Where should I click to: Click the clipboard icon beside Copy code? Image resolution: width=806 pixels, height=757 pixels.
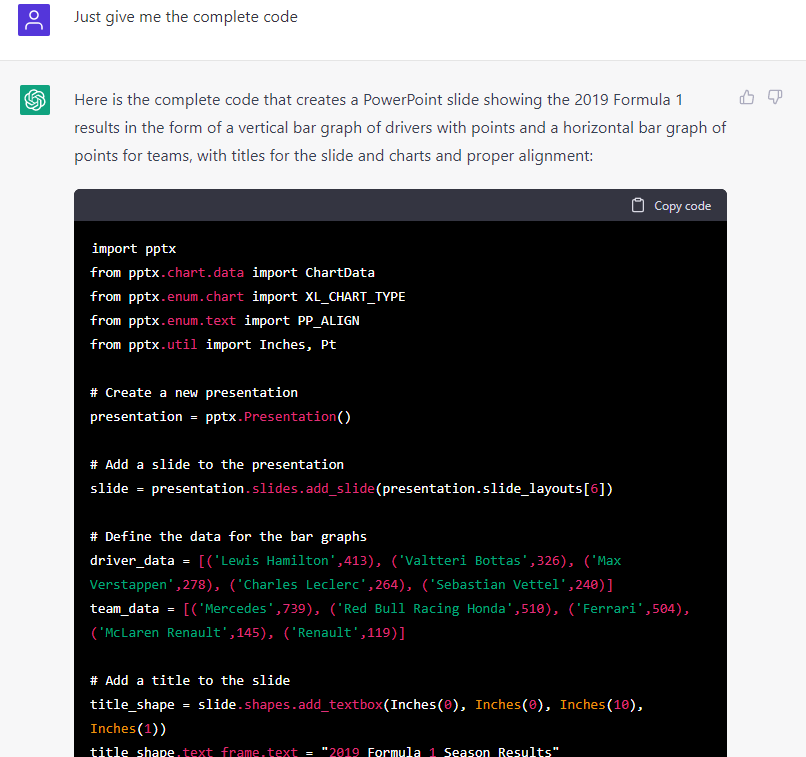[x=637, y=206]
